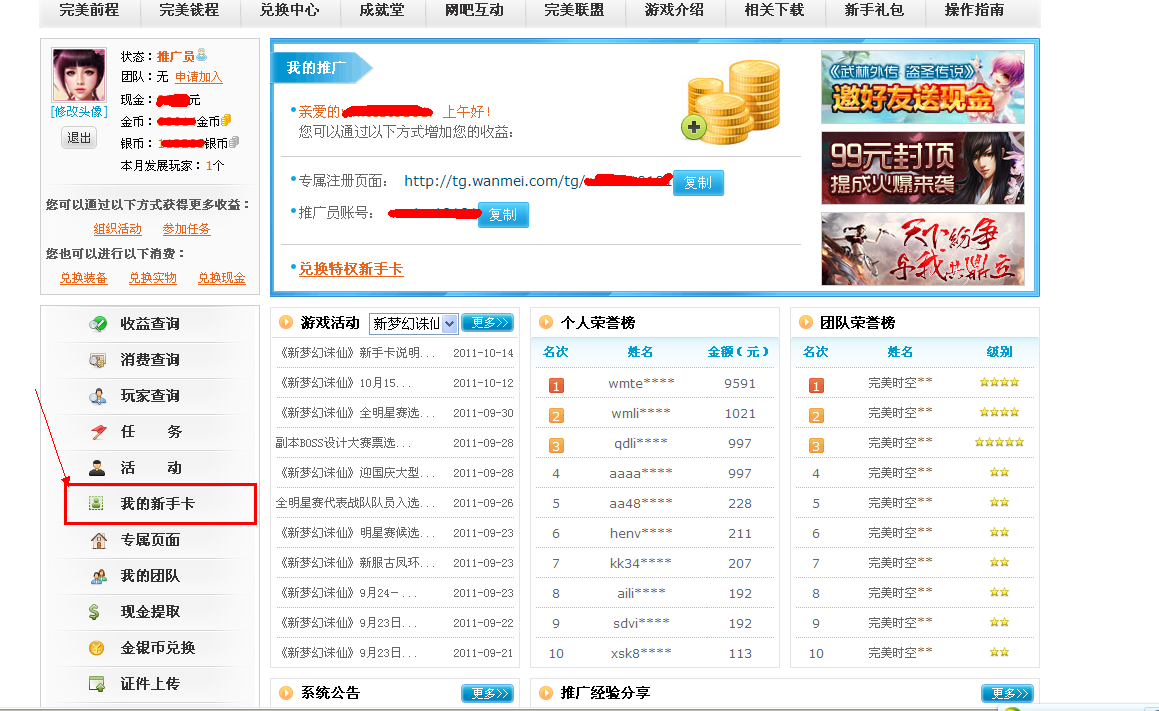Expand 游戏活动 list with 更多 button

coord(487,323)
